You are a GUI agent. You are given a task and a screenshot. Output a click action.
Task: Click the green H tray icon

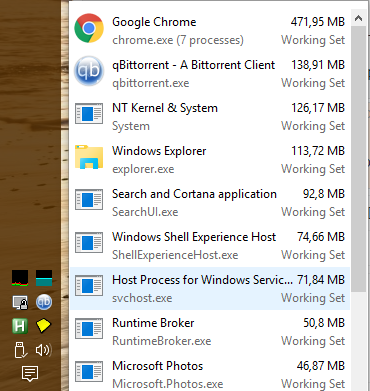point(20,326)
